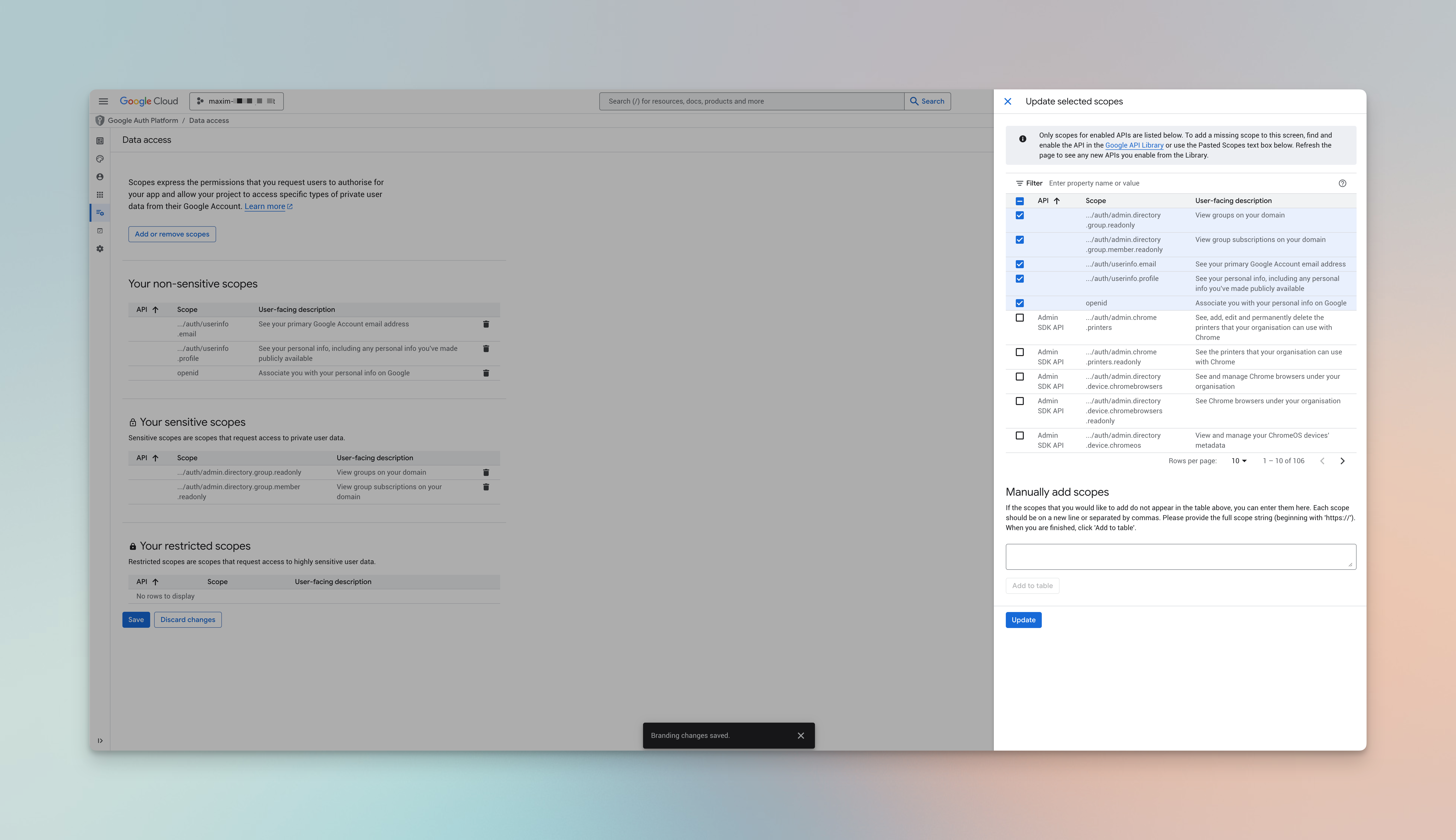
Task: Save the data access changes
Action: [x=136, y=620]
